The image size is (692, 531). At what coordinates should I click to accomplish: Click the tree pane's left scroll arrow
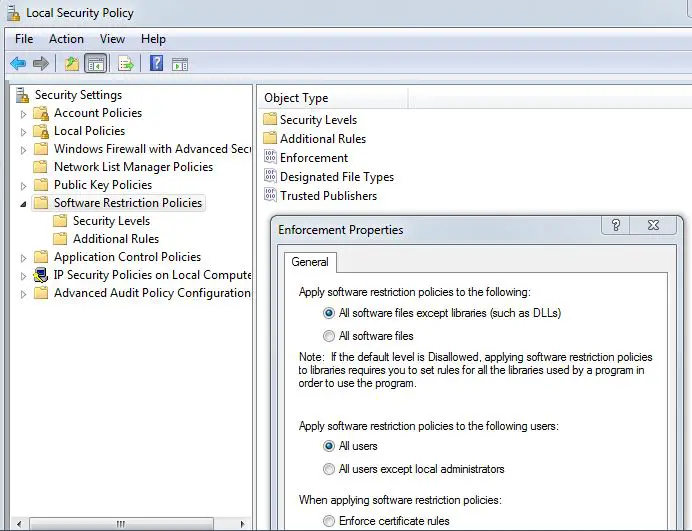click(19, 524)
